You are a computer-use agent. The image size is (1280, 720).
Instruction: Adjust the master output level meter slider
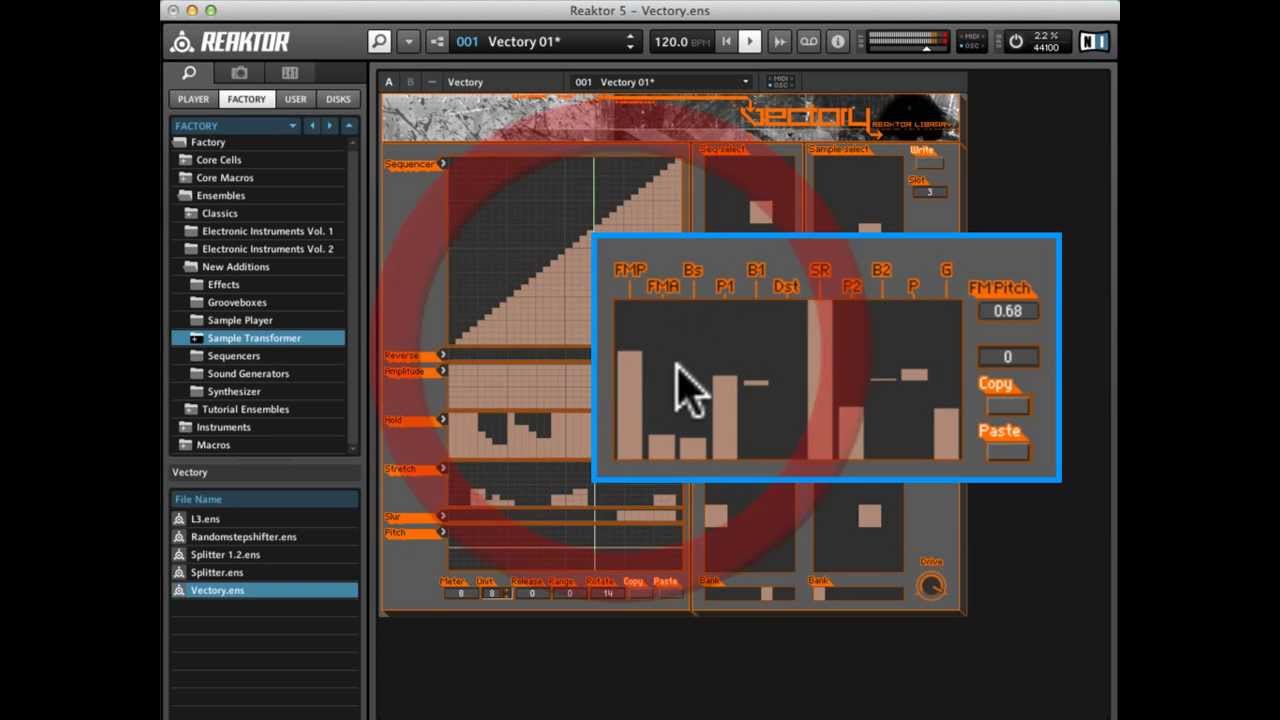(x=907, y=42)
